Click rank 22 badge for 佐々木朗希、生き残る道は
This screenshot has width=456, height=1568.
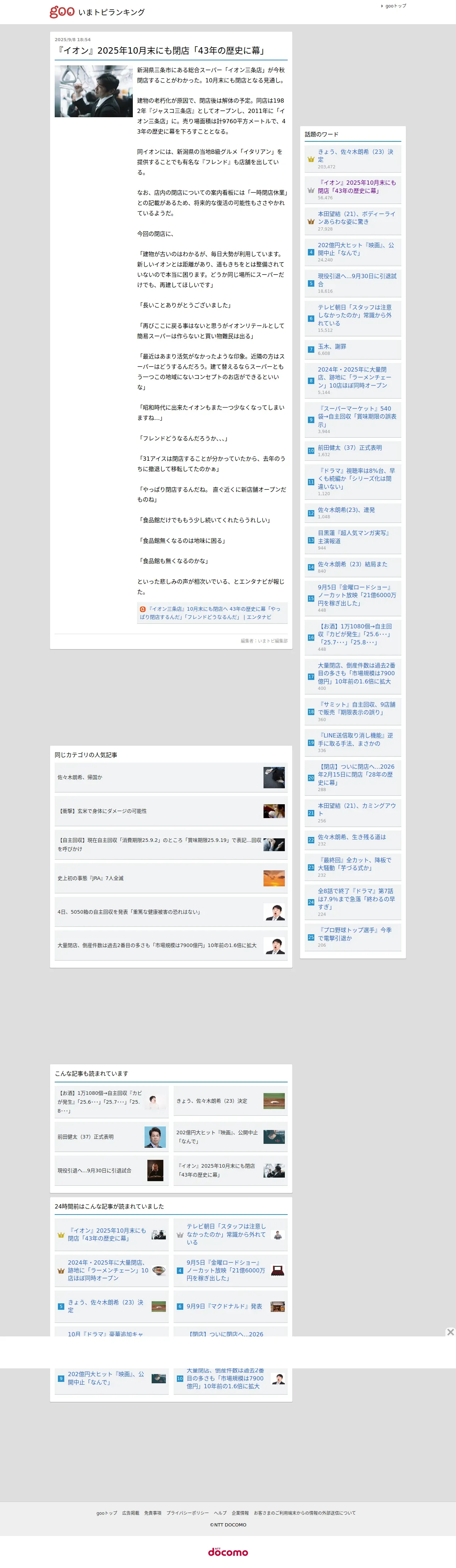[311, 840]
